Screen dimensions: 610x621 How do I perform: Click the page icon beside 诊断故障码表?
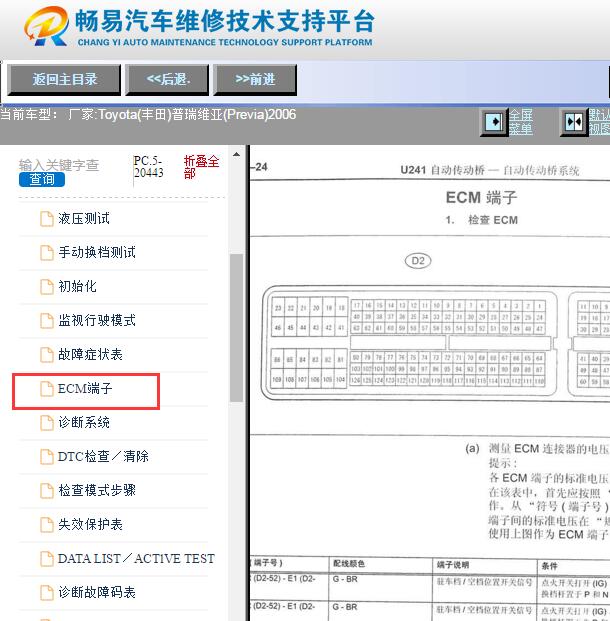pos(47,593)
